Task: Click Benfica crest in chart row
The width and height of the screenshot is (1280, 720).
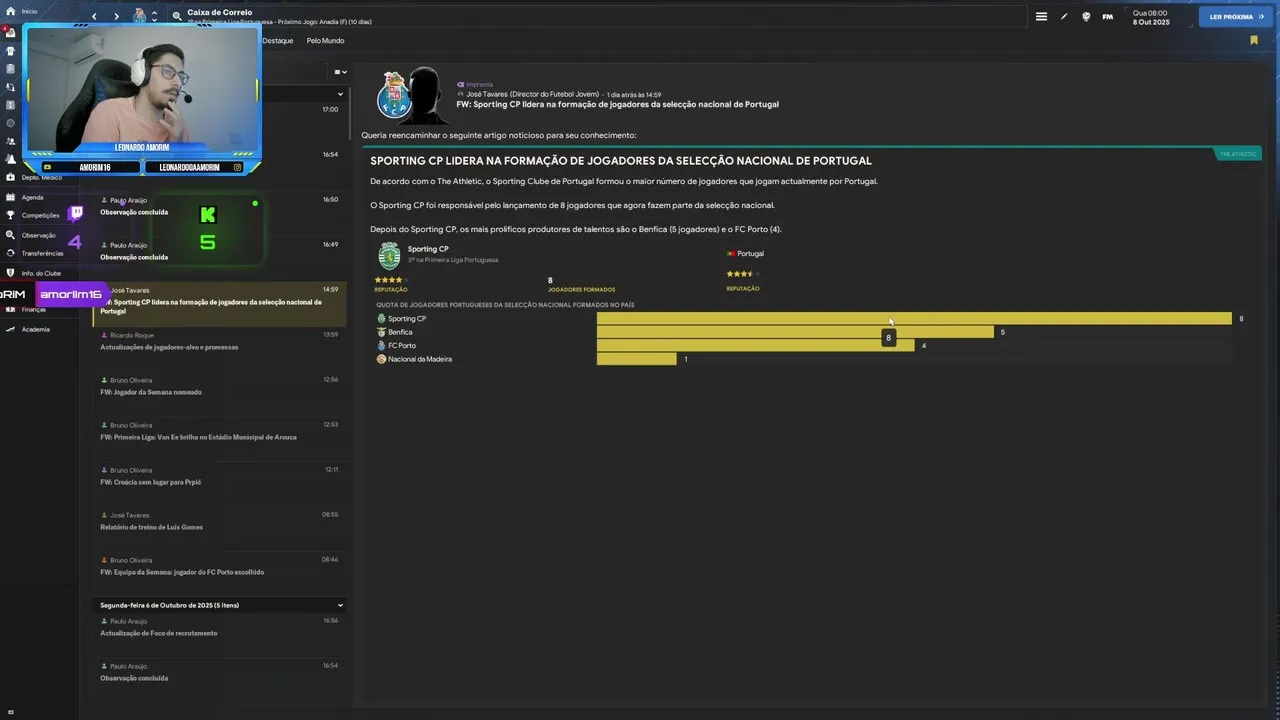Action: pyautogui.click(x=381, y=332)
